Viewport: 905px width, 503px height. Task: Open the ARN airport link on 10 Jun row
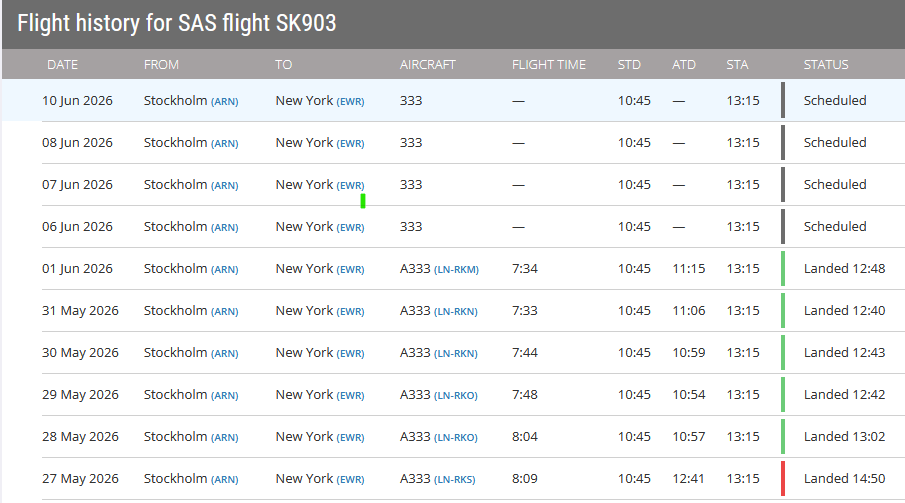(x=225, y=102)
